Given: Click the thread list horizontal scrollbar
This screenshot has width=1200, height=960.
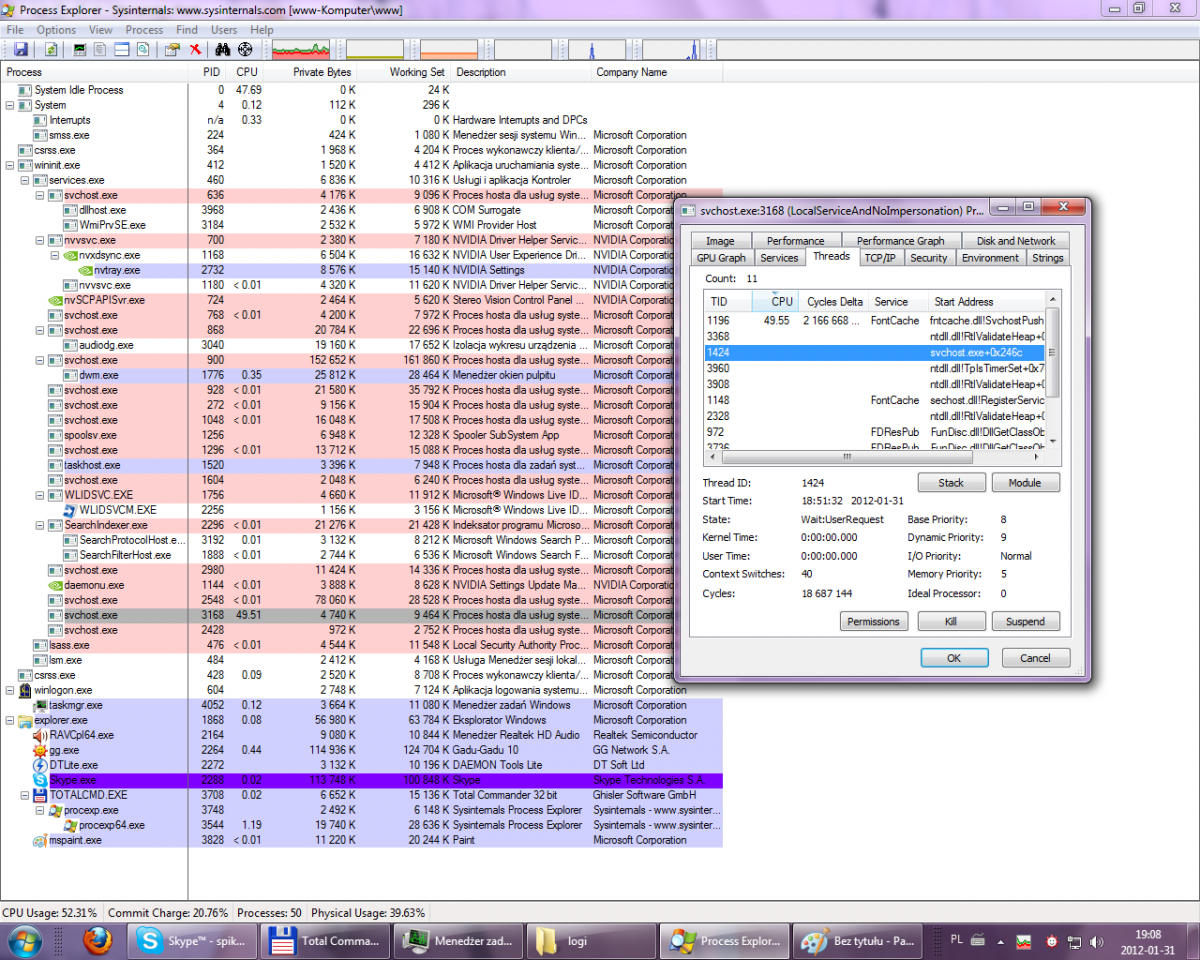Looking at the screenshot, I should point(875,457).
